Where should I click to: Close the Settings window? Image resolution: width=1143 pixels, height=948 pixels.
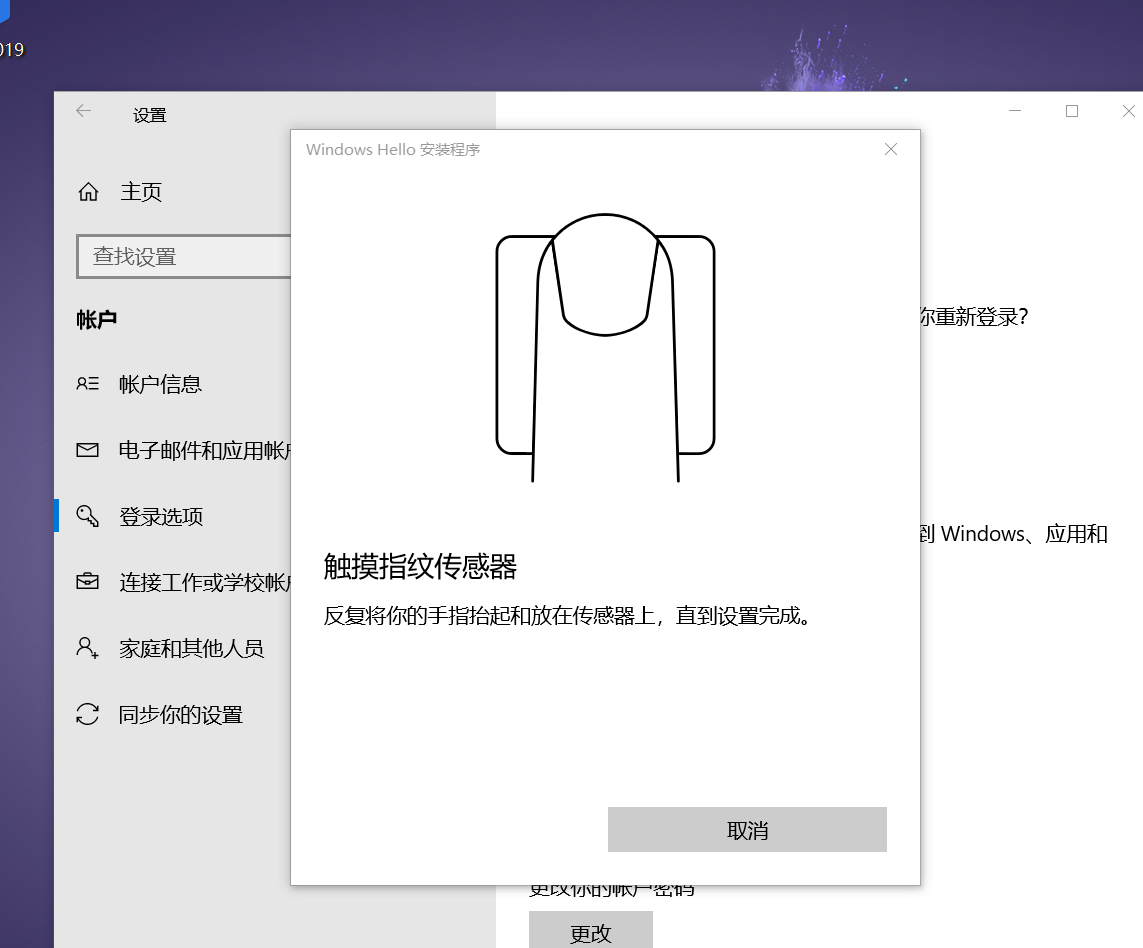coord(1128,111)
